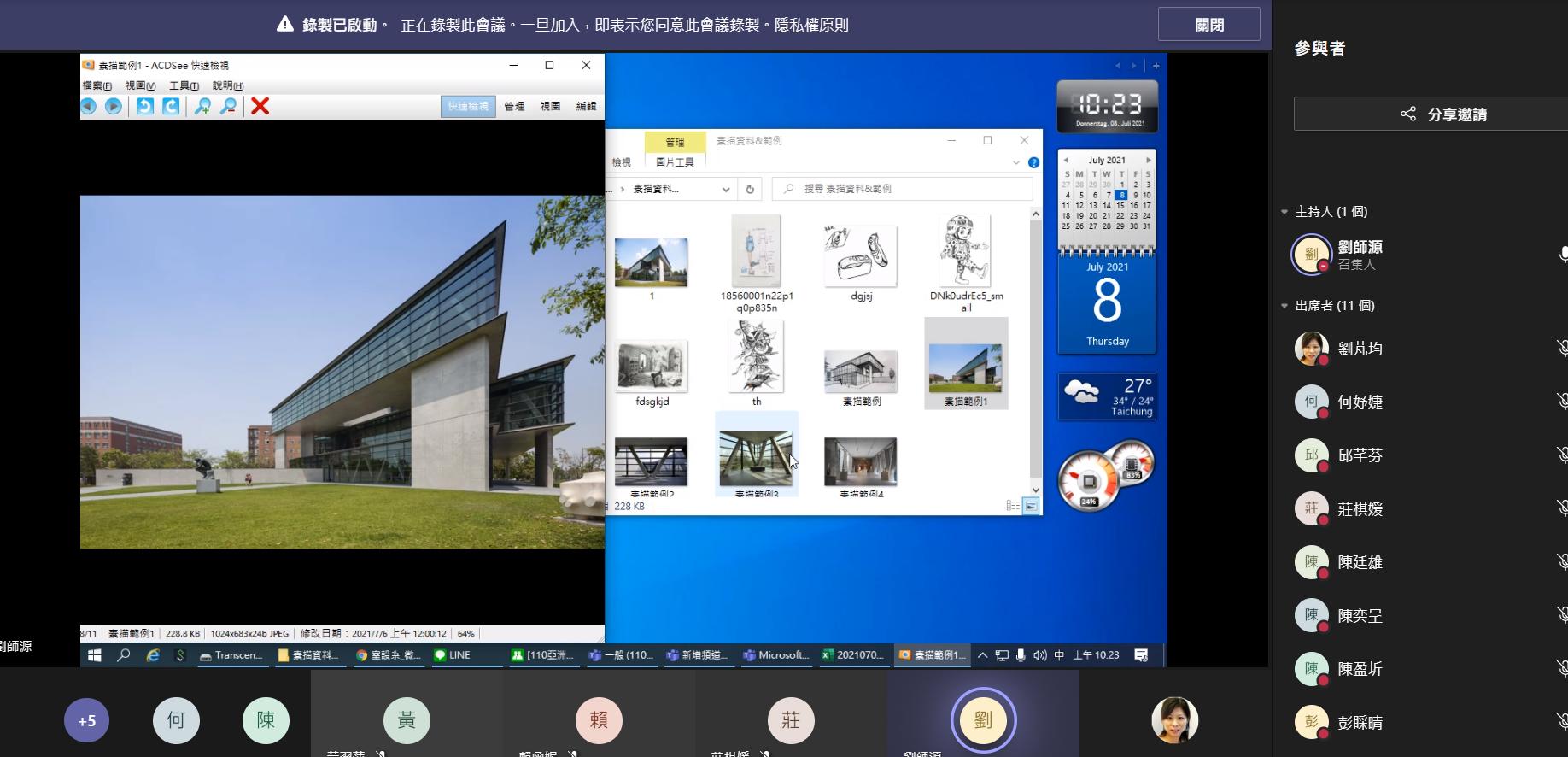Click the 分享邀請 button
The width and height of the screenshot is (1568, 757).
click(1443, 114)
